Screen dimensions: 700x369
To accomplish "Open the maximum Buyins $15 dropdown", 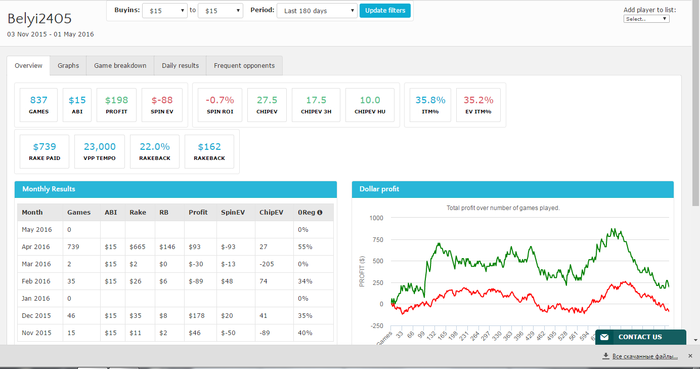I will coord(221,11).
